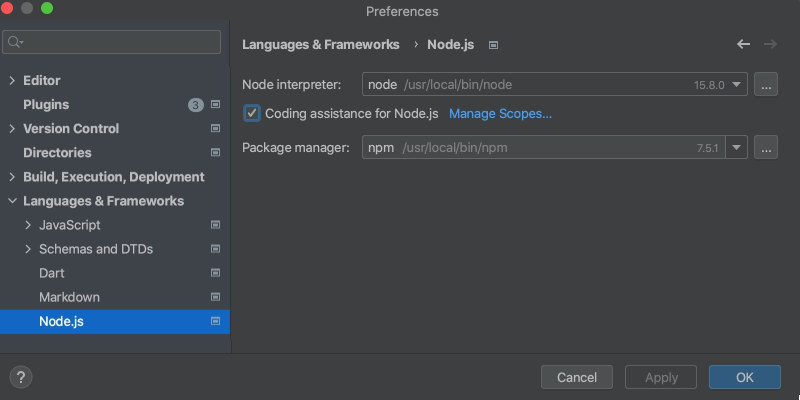Image resolution: width=800 pixels, height=400 pixels.
Task: Click the 15.8.0 node version text
Action: pyautogui.click(x=709, y=85)
